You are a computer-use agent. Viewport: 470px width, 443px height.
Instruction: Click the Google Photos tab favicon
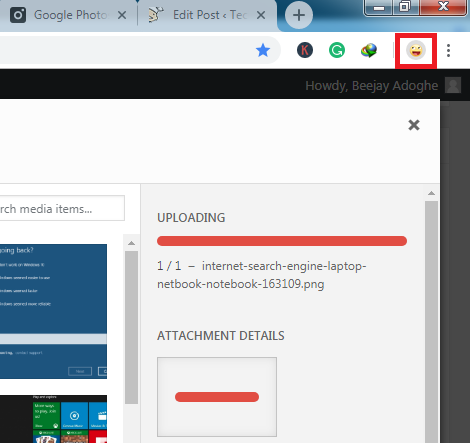pos(18,15)
